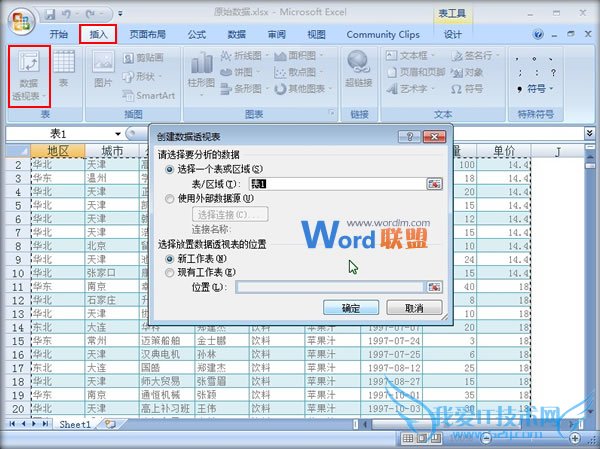Confirm dialog with 确定 button
Image resolution: width=600 pixels, height=449 pixels.
coord(351,308)
